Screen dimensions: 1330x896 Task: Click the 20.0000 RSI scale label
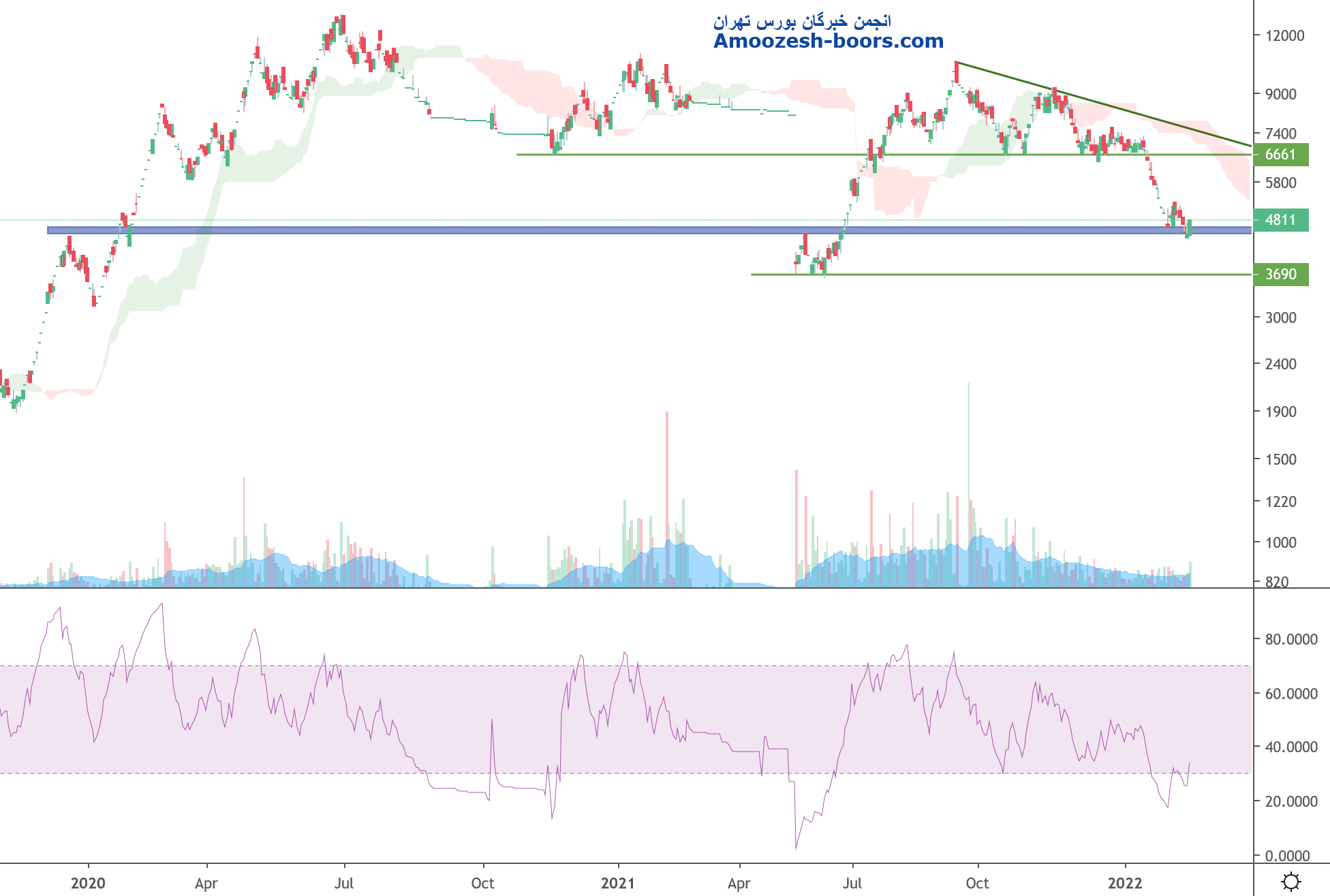(x=1290, y=801)
